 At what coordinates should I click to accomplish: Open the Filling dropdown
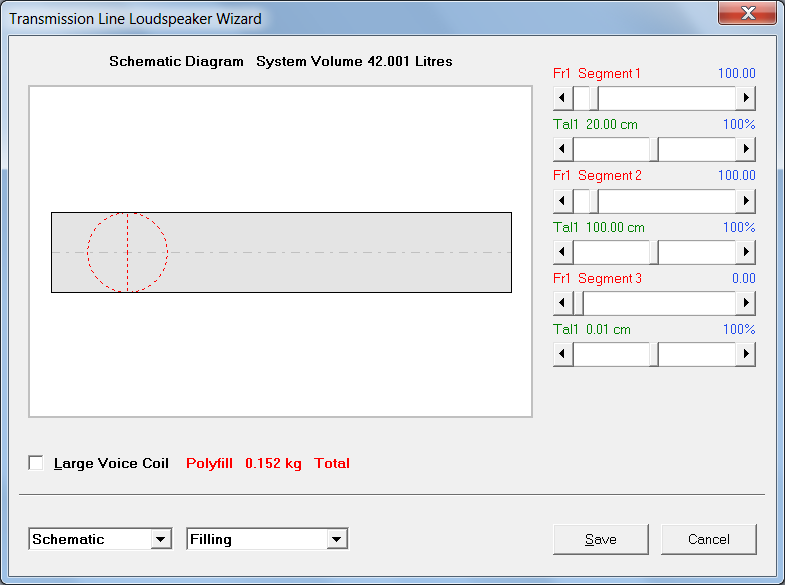(336, 539)
